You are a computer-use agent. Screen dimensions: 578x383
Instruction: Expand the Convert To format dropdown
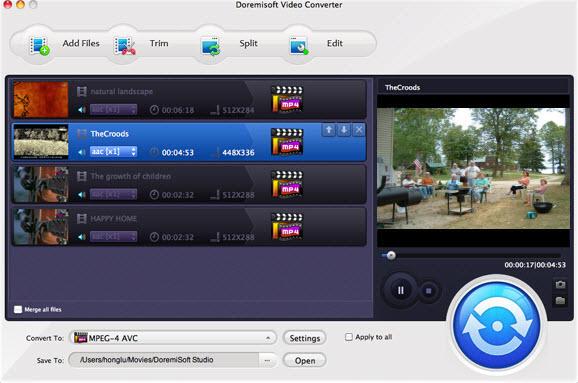(x=173, y=338)
